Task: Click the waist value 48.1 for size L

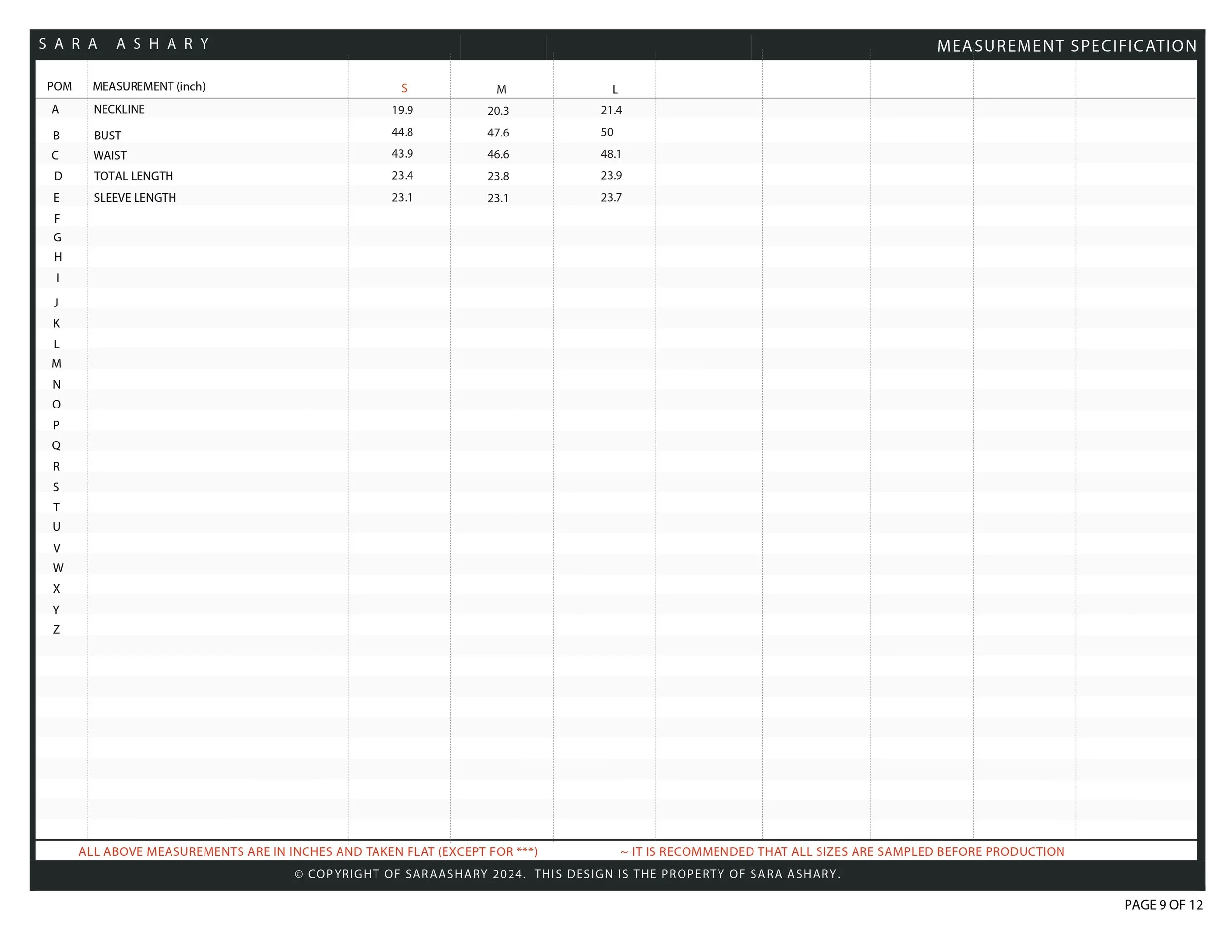Action: [611, 154]
